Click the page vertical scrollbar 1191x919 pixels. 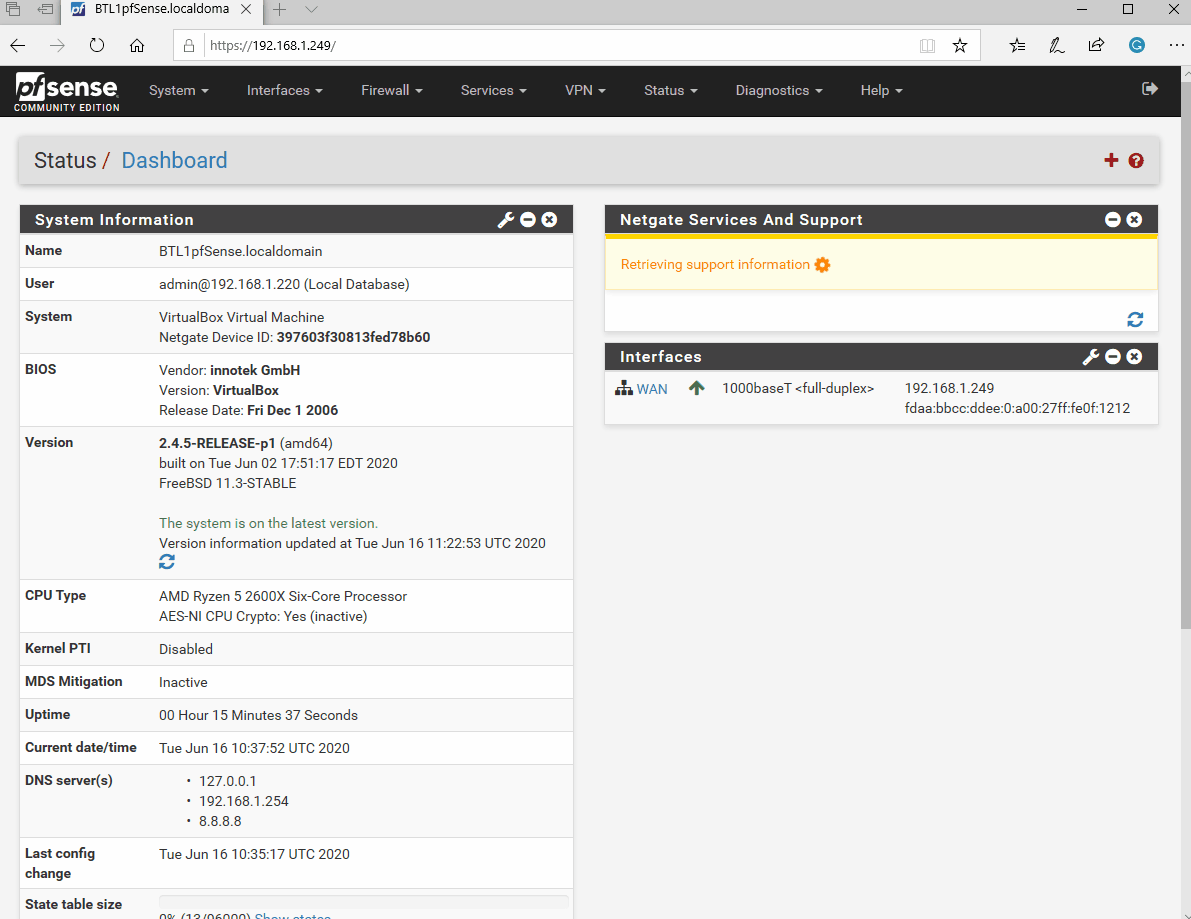click(1186, 353)
